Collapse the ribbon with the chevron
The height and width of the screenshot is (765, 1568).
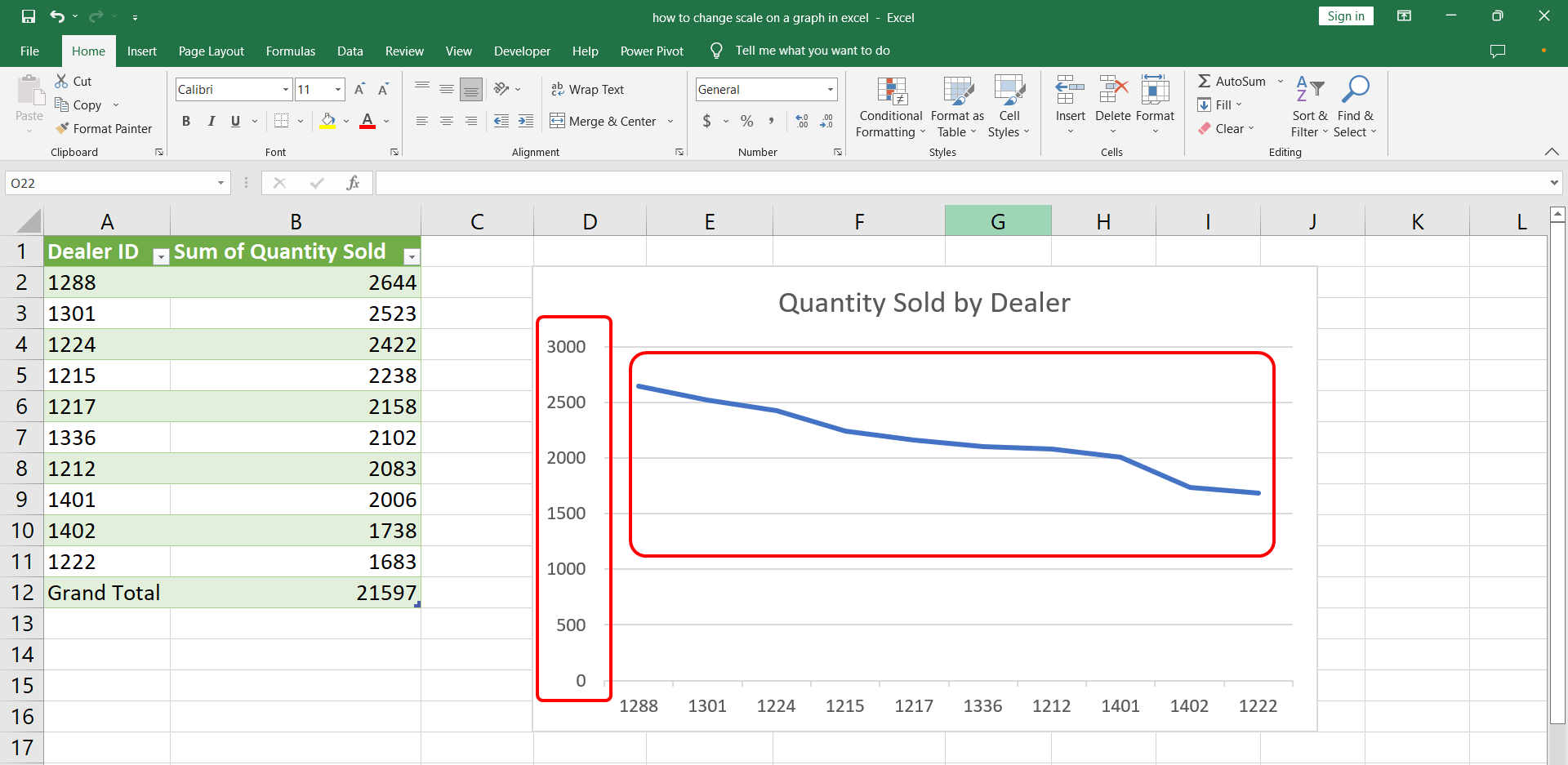click(x=1552, y=152)
